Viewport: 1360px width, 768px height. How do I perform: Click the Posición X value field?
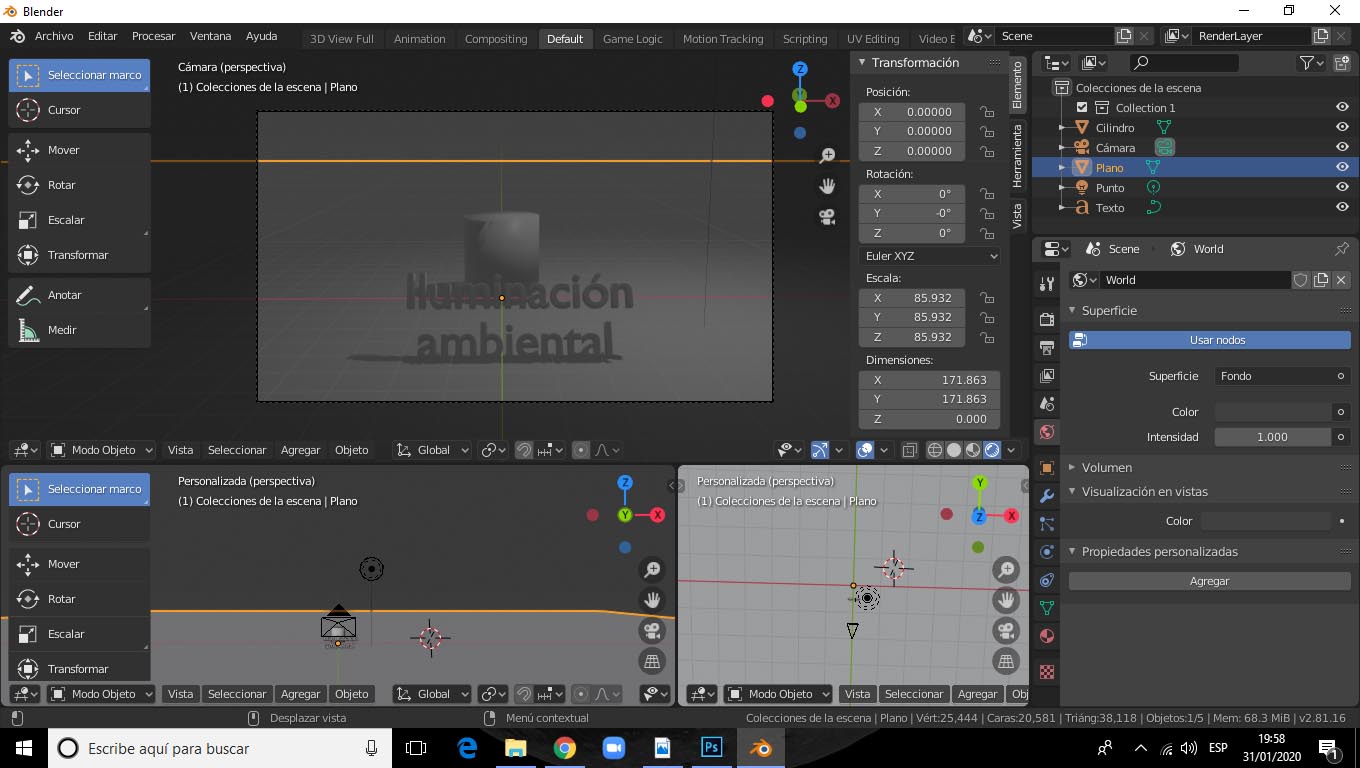click(912, 112)
